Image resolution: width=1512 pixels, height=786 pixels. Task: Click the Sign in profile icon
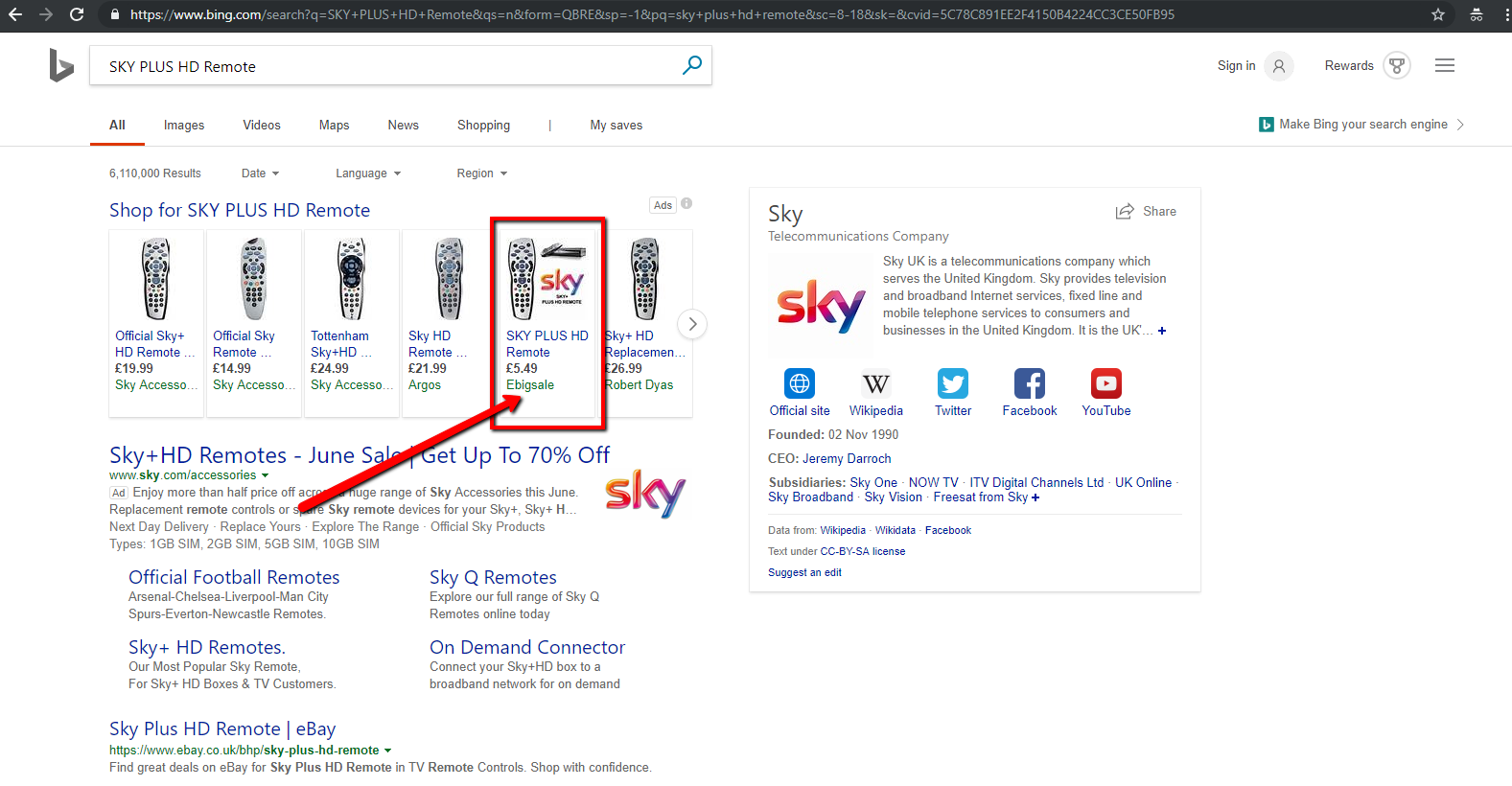click(x=1278, y=66)
